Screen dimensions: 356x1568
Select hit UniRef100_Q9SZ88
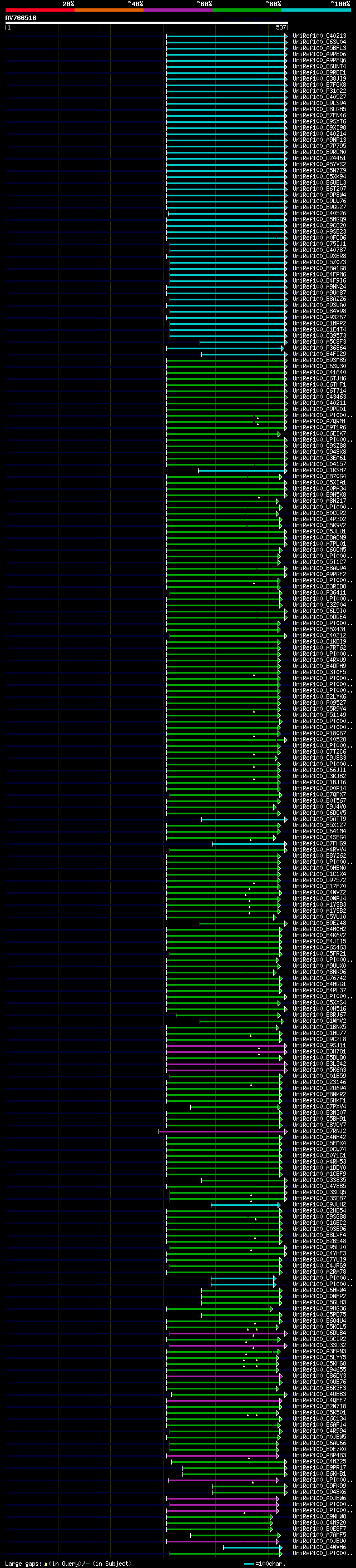coord(319,446)
